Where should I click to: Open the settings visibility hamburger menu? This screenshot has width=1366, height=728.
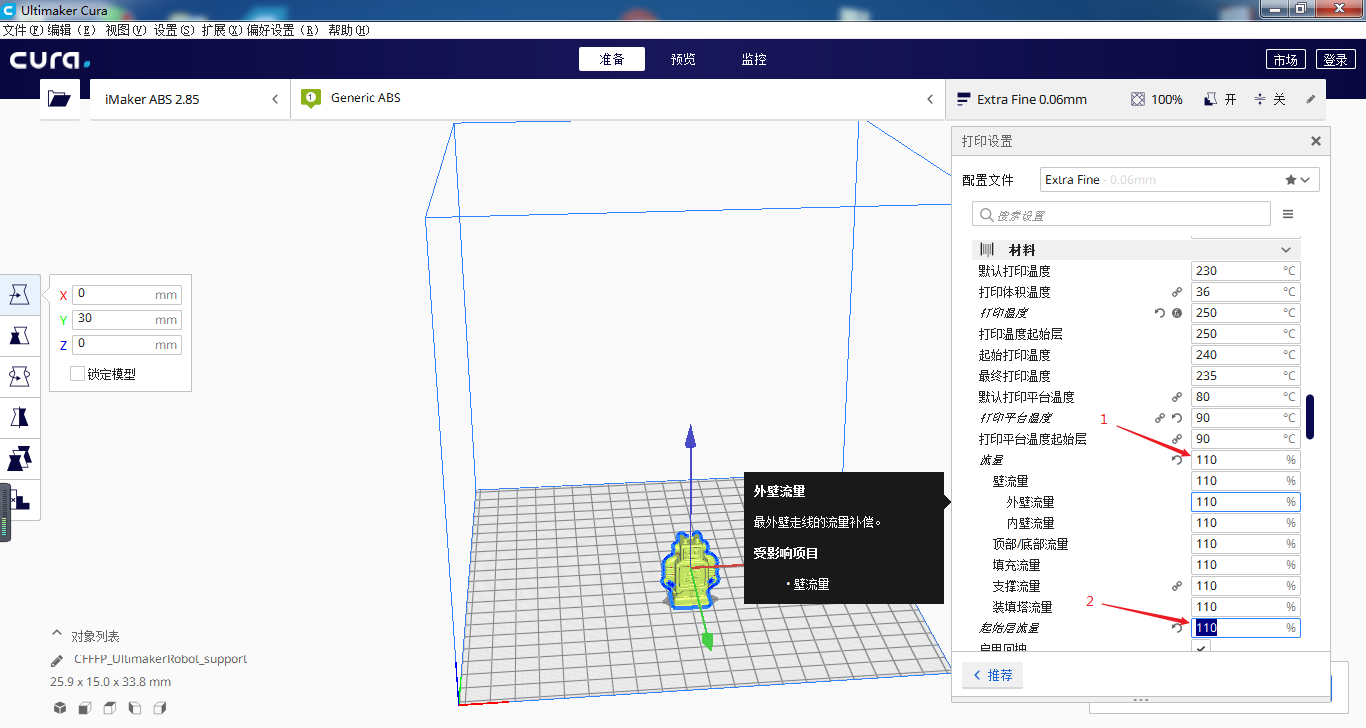coord(1288,214)
